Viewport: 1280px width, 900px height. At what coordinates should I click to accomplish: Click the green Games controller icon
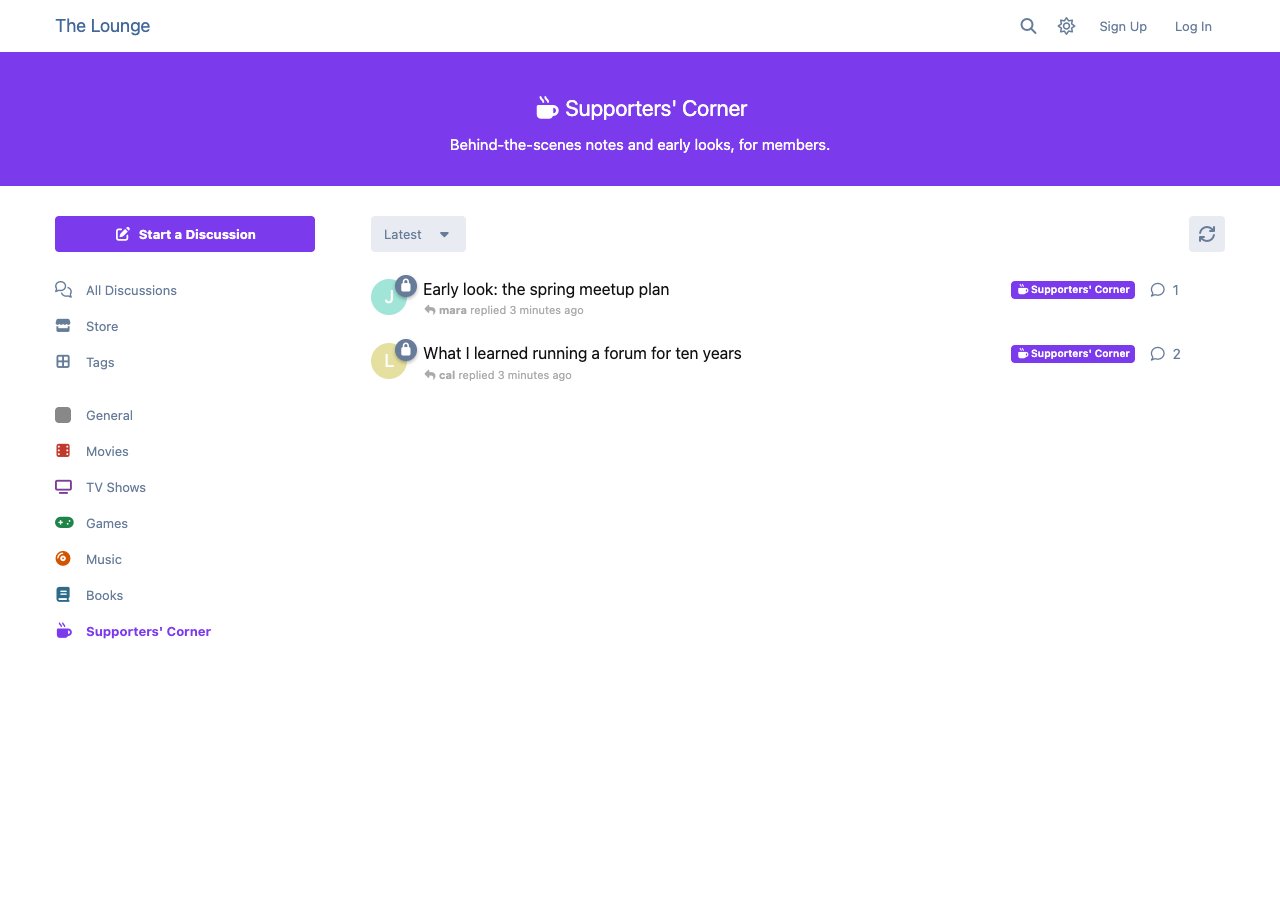click(64, 523)
